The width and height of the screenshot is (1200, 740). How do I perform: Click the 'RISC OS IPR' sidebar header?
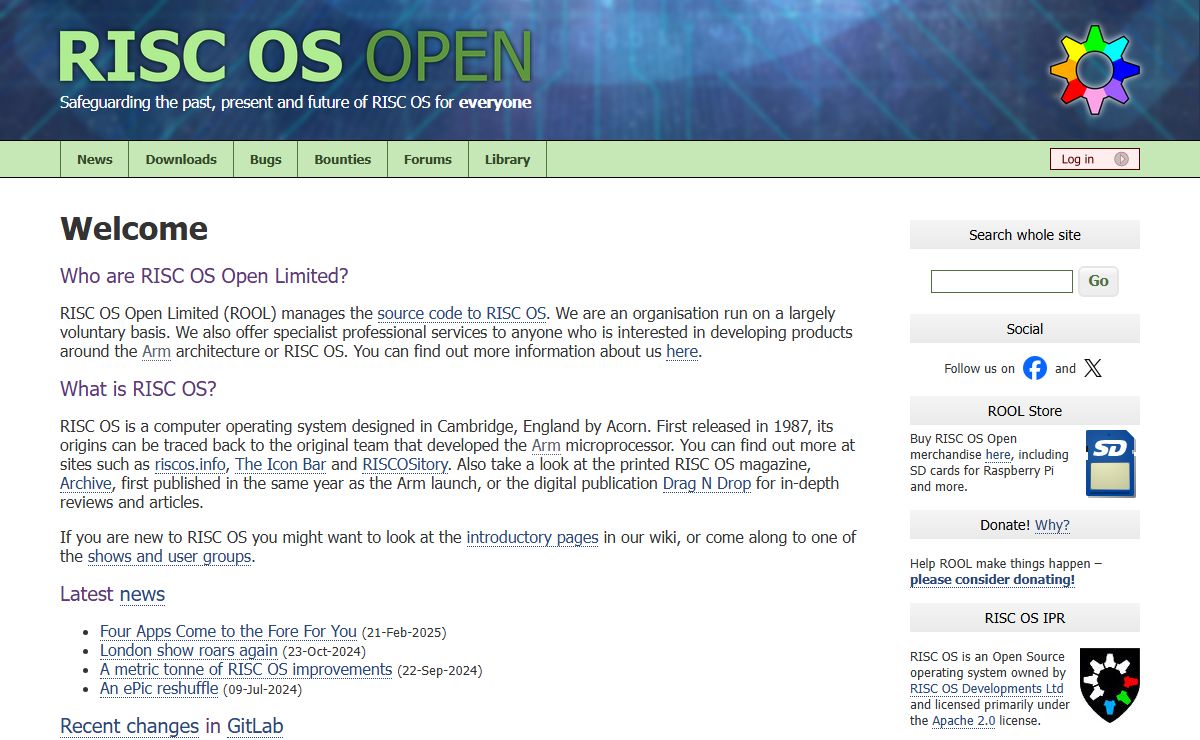coord(1025,618)
